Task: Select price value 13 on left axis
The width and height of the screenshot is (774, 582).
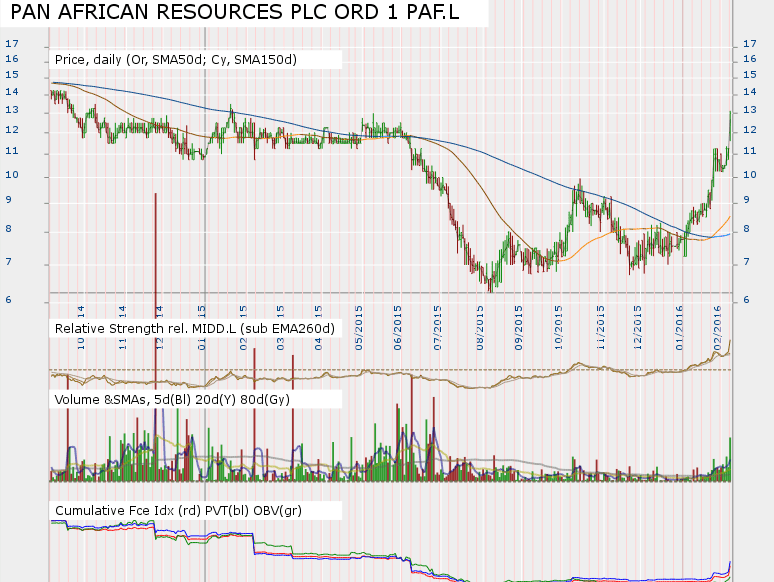Action: click(12, 110)
